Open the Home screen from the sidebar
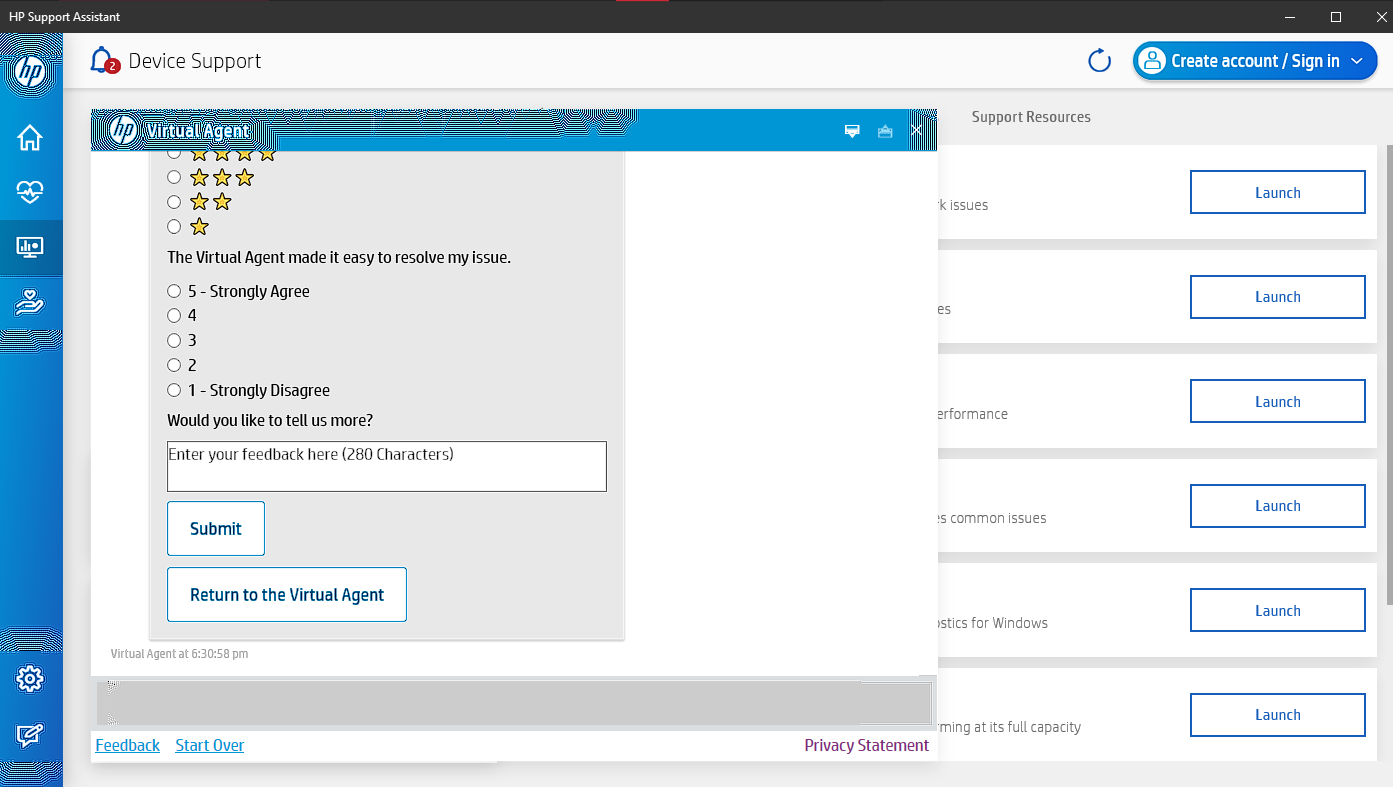 (30, 138)
